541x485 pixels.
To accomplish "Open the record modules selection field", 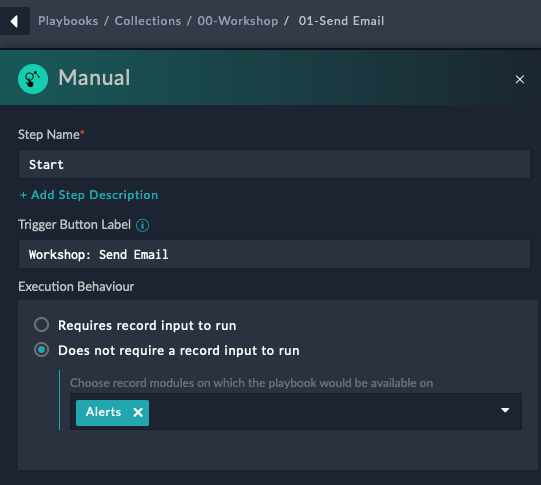I will coord(296,412).
